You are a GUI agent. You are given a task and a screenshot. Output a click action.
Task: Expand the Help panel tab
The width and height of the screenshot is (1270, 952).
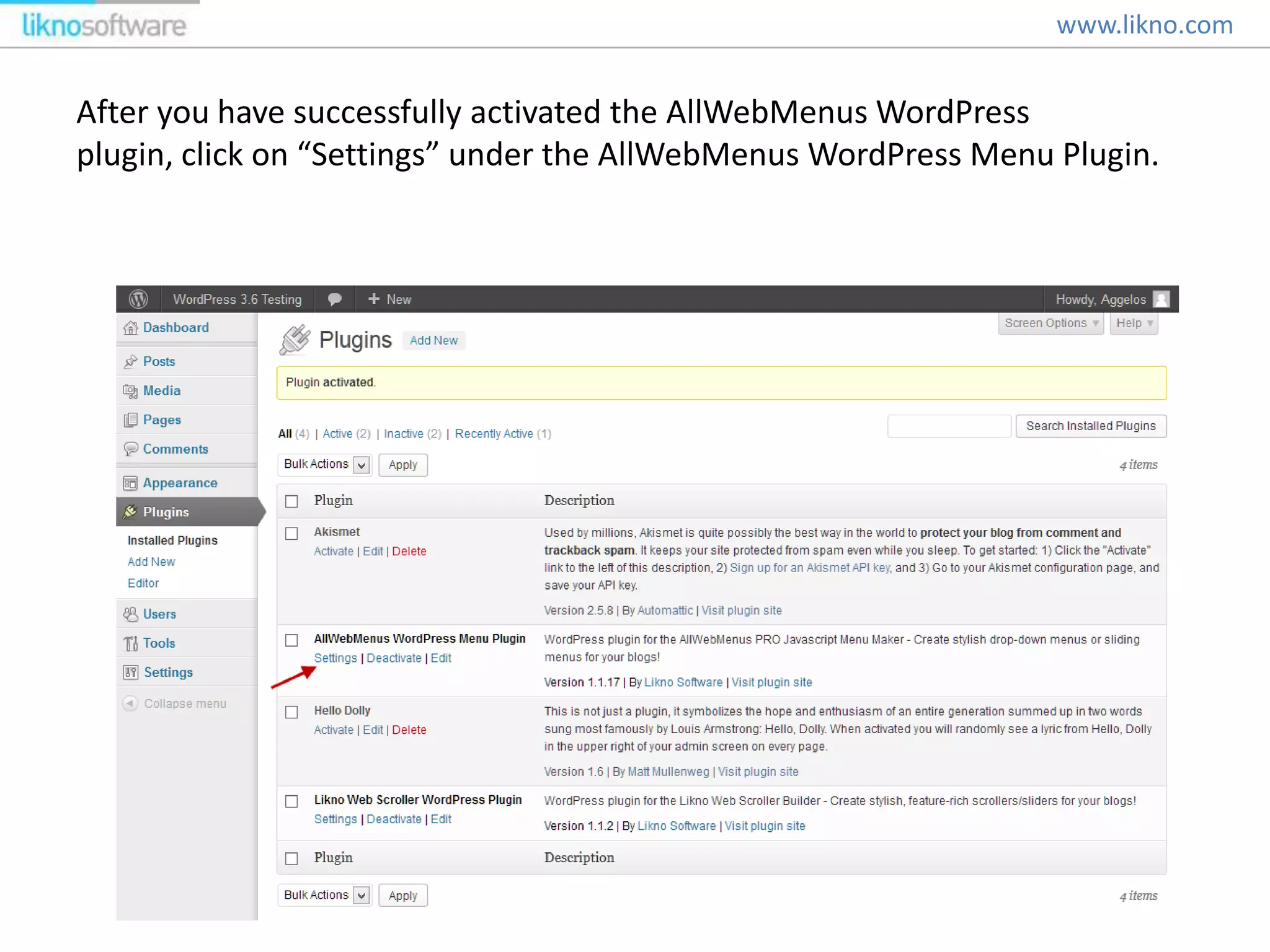[x=1134, y=323]
